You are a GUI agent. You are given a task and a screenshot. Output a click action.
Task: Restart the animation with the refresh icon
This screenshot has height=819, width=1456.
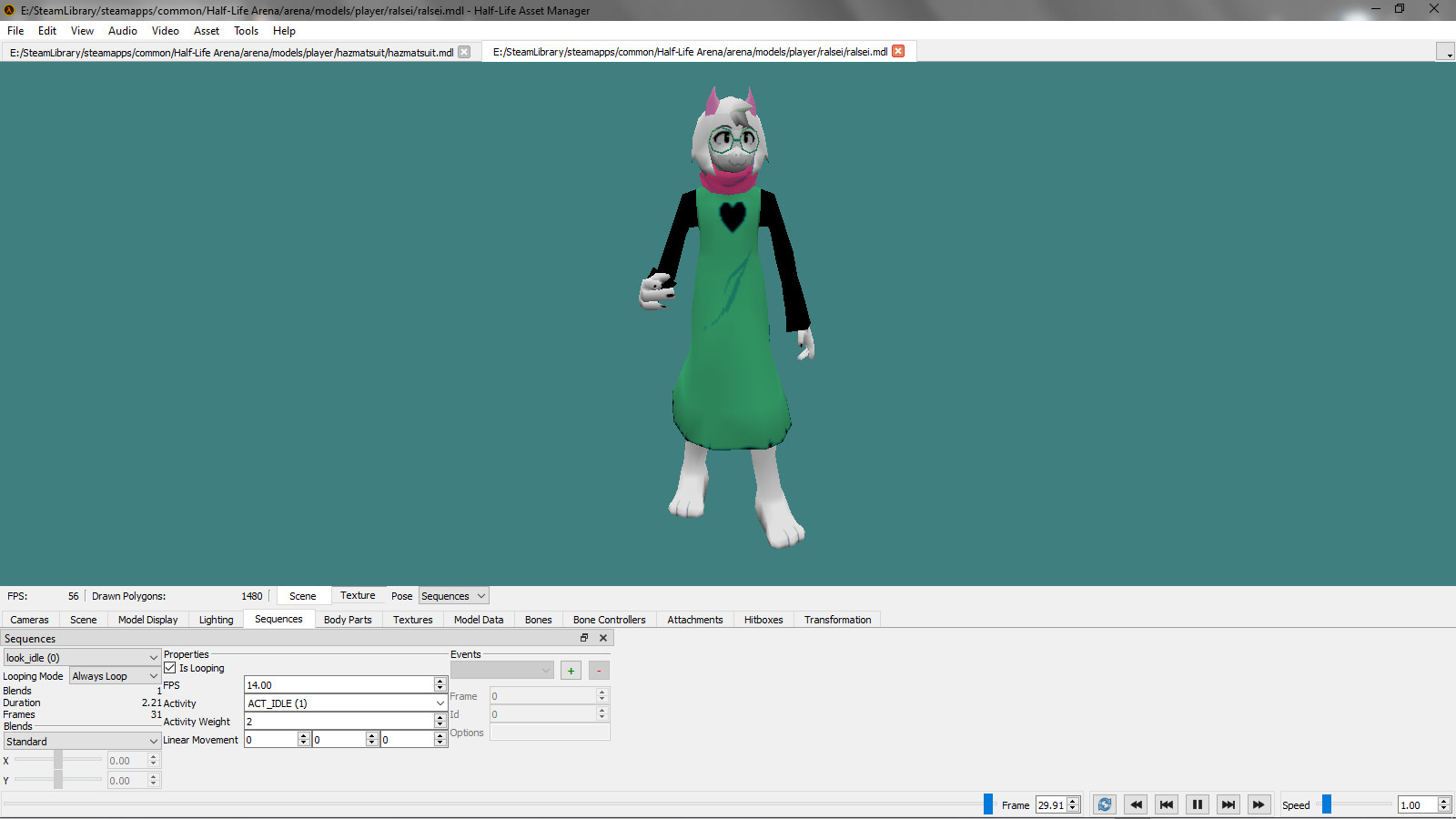[1104, 804]
